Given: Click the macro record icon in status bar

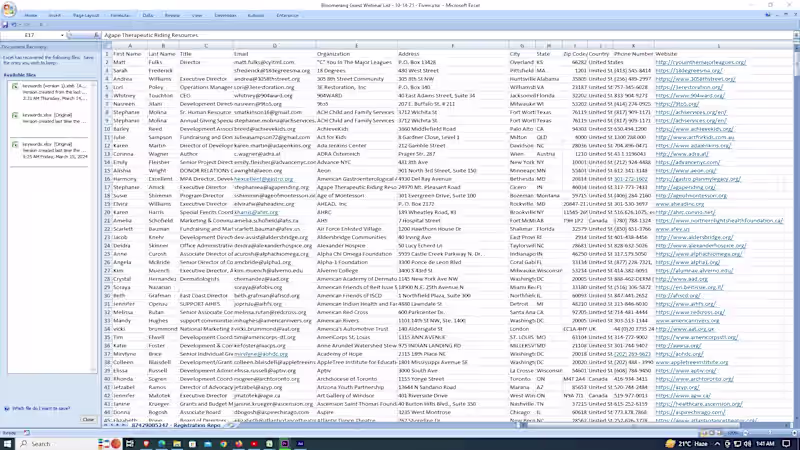Looking at the screenshot, I should (x=27, y=433).
